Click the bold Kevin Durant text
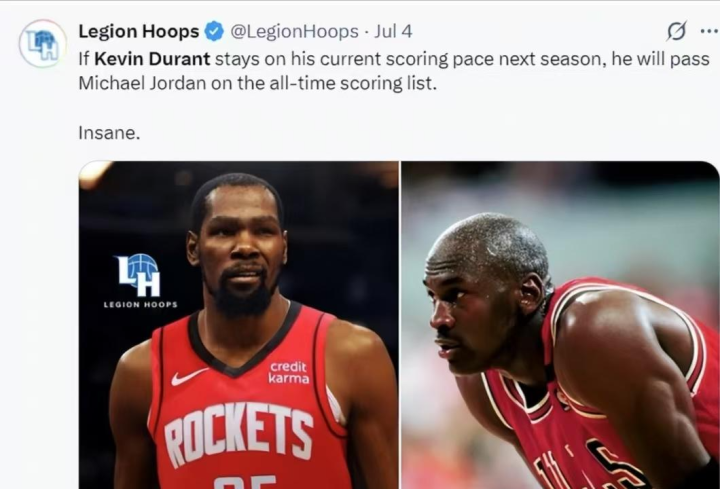The height and width of the screenshot is (489, 720). click(152, 59)
